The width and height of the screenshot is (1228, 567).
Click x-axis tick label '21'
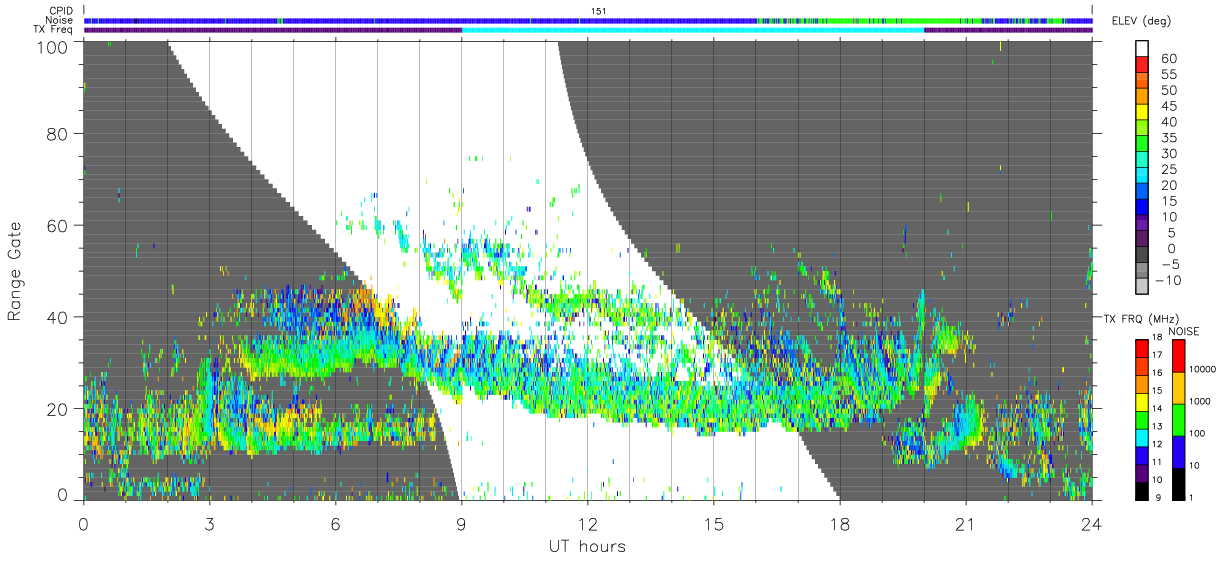(x=966, y=523)
